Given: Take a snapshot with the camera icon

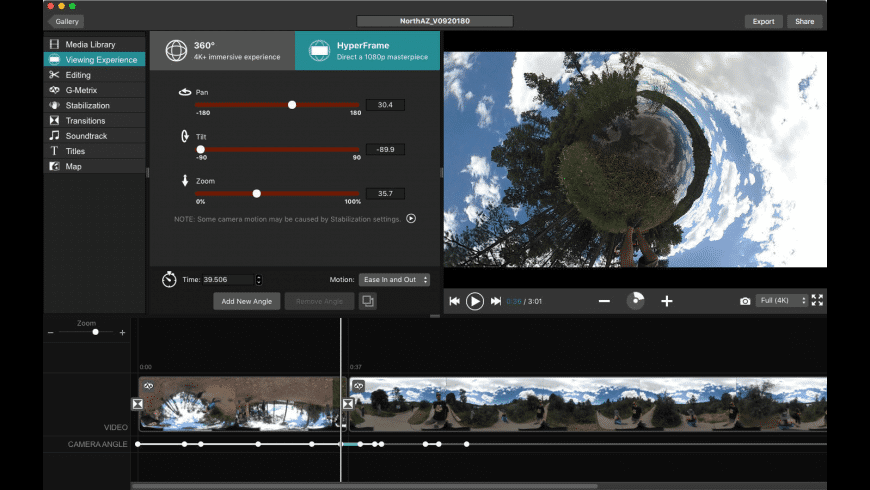Looking at the screenshot, I should (x=745, y=301).
